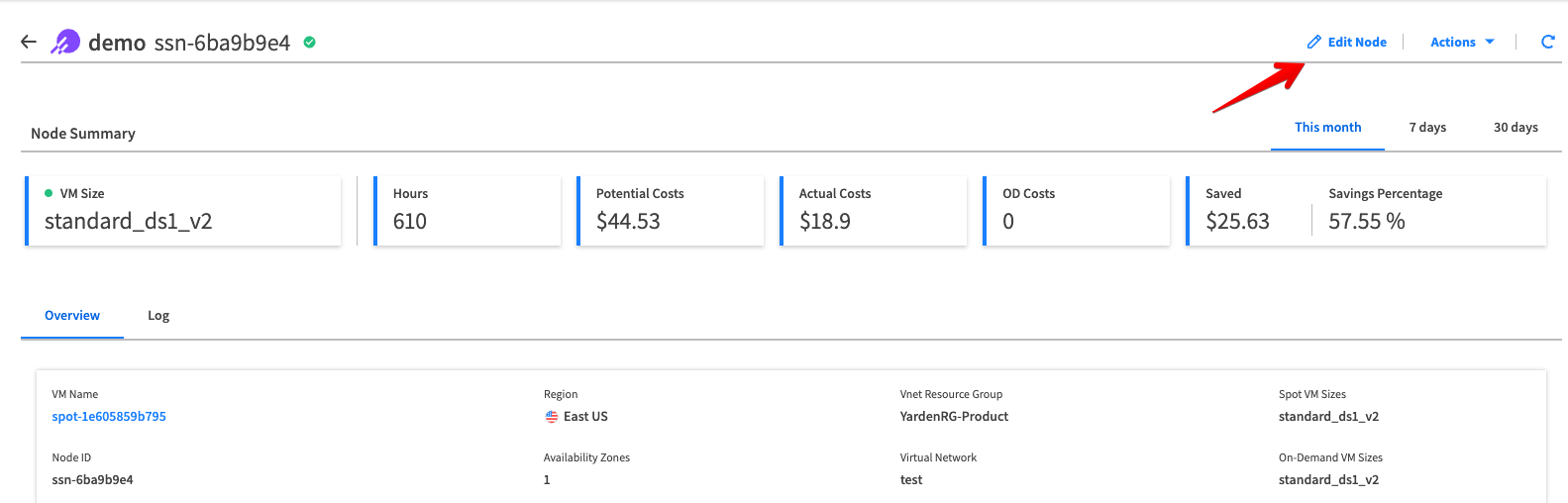The width and height of the screenshot is (1568, 503).
Task: Open the spot-1e605859b795 VM link
Action: coord(109,417)
